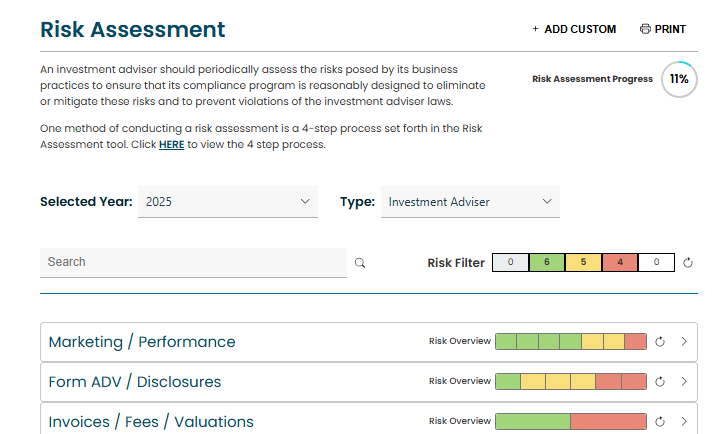Click refresh icon on Marketing / Performance row

pyautogui.click(x=660, y=342)
